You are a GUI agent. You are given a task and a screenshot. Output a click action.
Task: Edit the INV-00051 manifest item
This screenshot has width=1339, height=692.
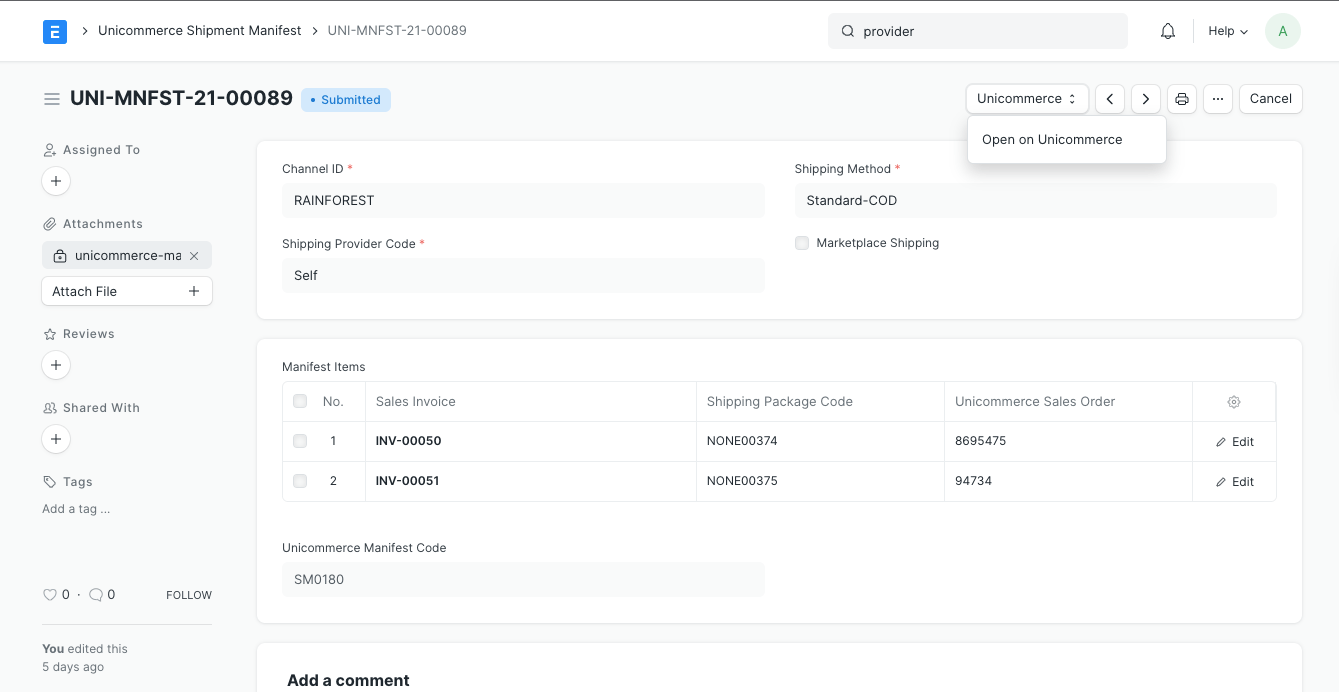click(1234, 481)
